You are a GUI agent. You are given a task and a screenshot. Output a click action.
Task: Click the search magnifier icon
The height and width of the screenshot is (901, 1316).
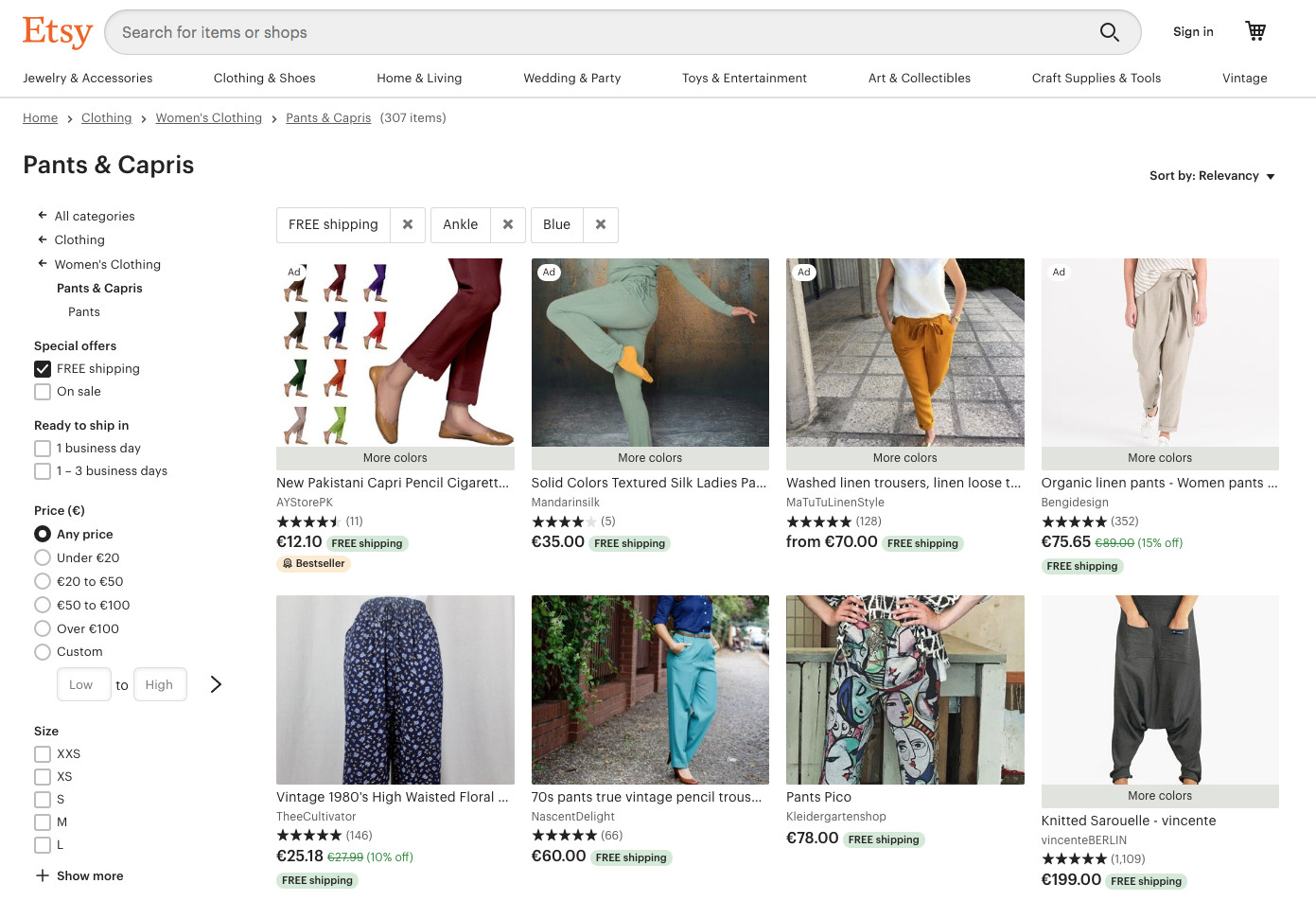coord(1109,32)
